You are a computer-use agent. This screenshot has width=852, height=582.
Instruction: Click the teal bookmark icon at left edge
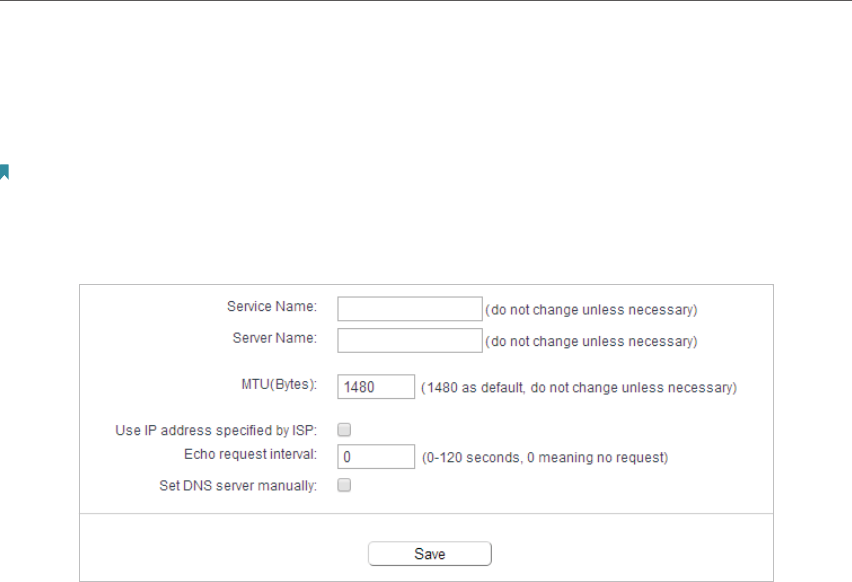(4, 172)
